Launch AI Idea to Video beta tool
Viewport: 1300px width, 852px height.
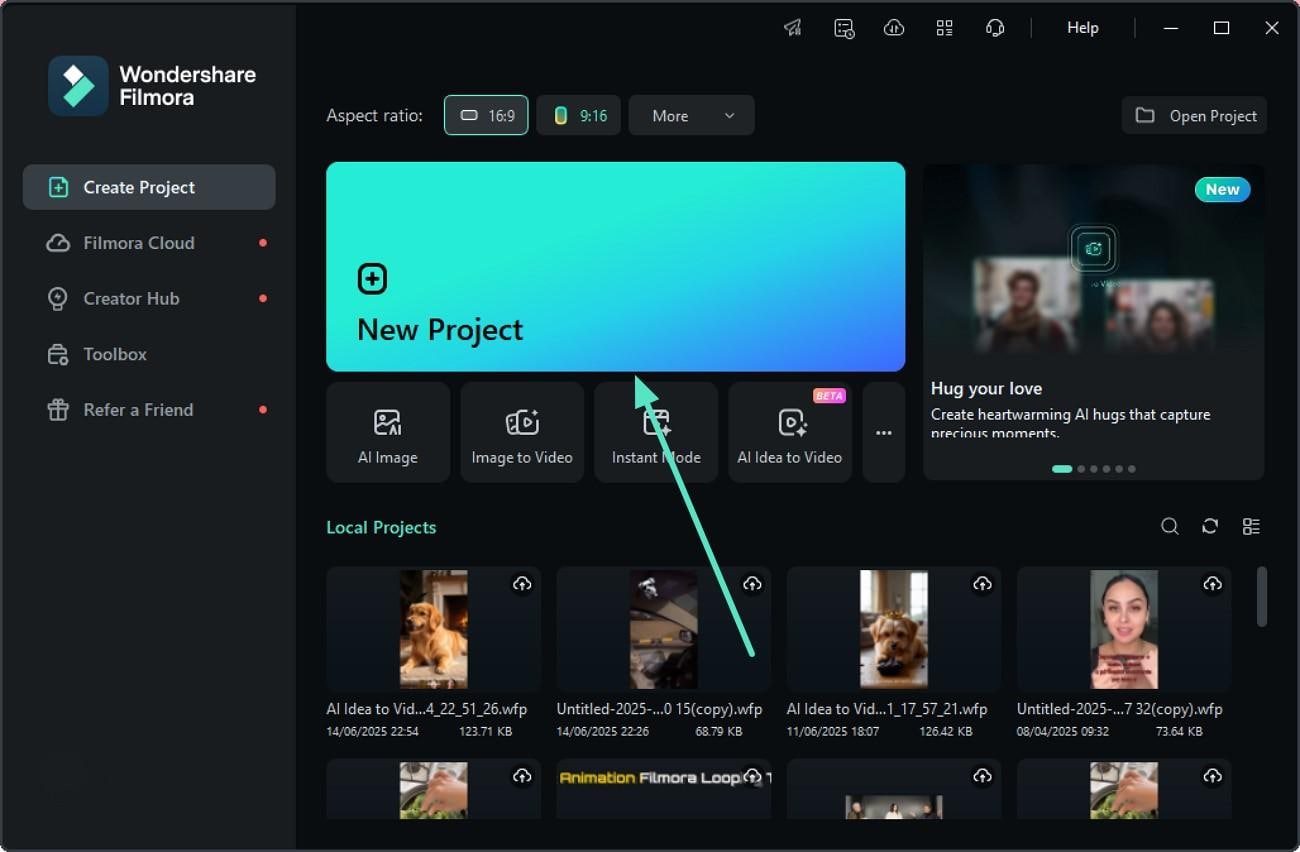[790, 432]
